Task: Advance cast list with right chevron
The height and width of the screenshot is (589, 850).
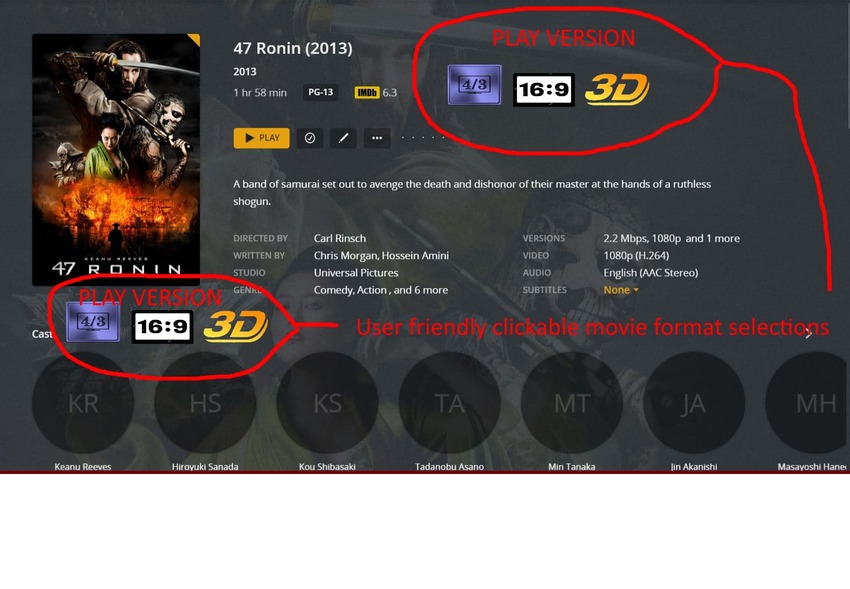Action: (808, 333)
